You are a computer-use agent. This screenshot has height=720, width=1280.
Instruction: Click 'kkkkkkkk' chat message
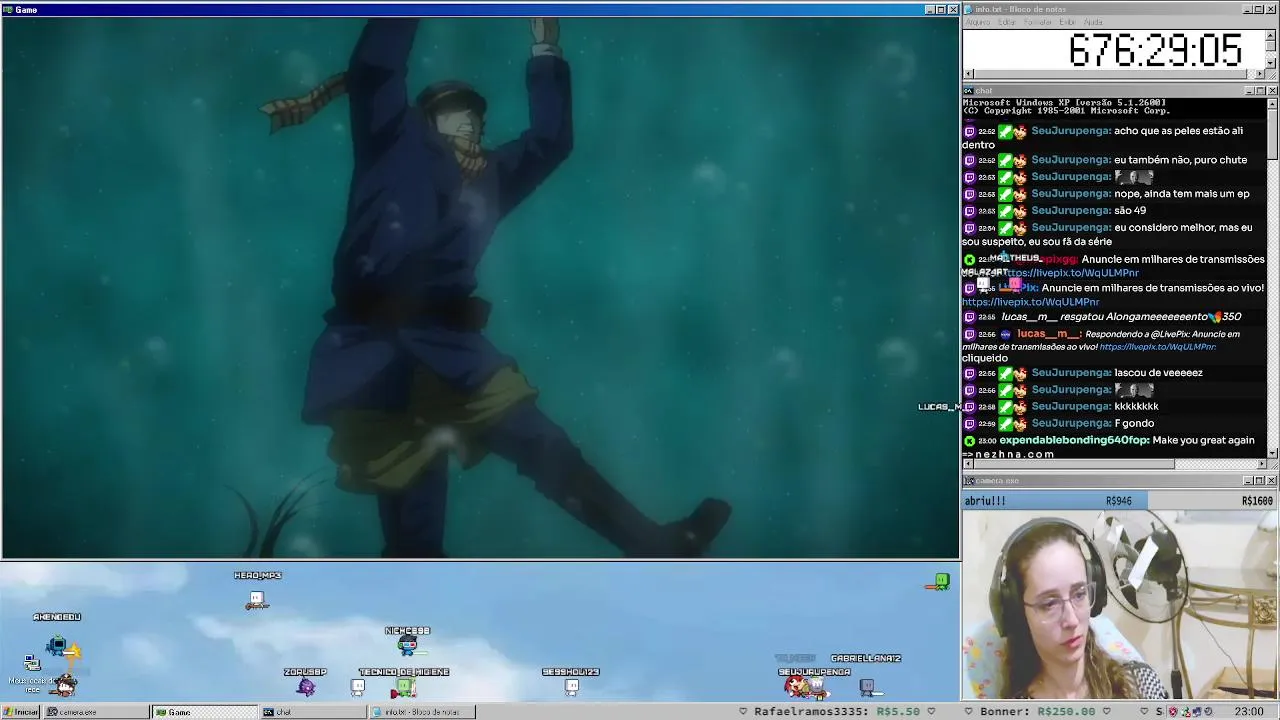[1136, 407]
